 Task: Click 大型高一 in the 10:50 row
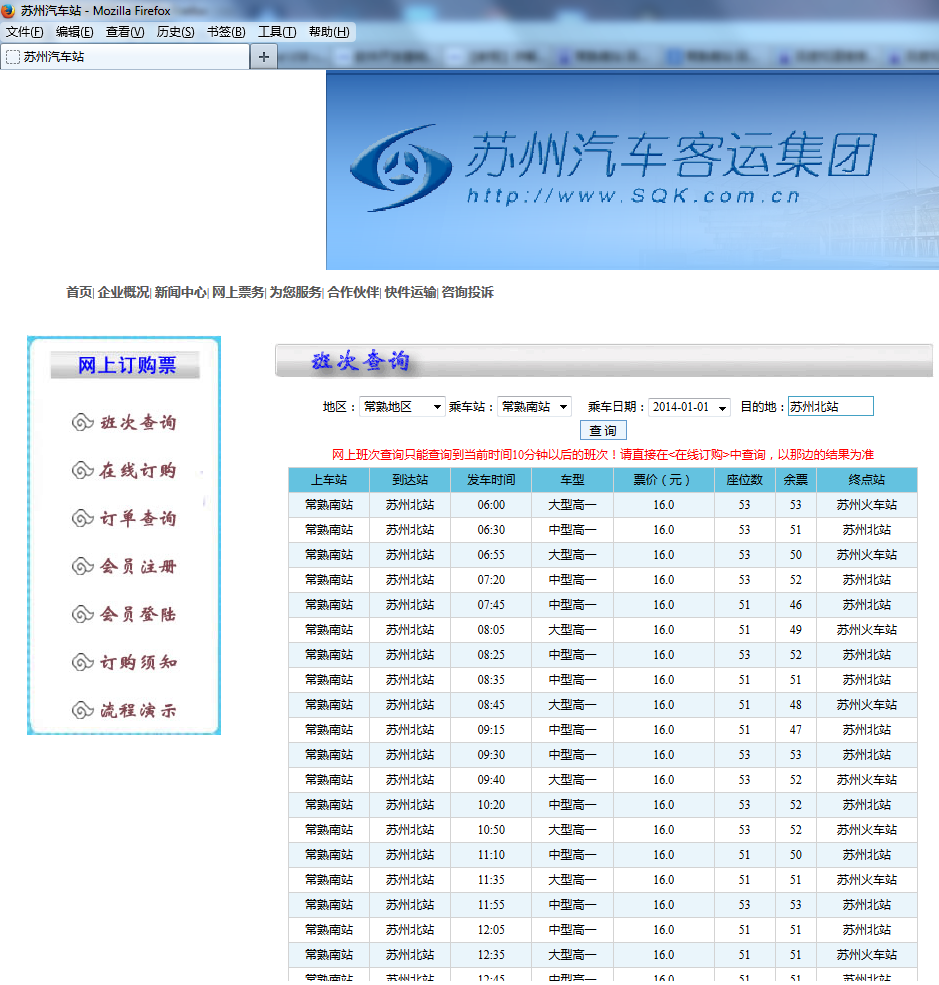572,830
